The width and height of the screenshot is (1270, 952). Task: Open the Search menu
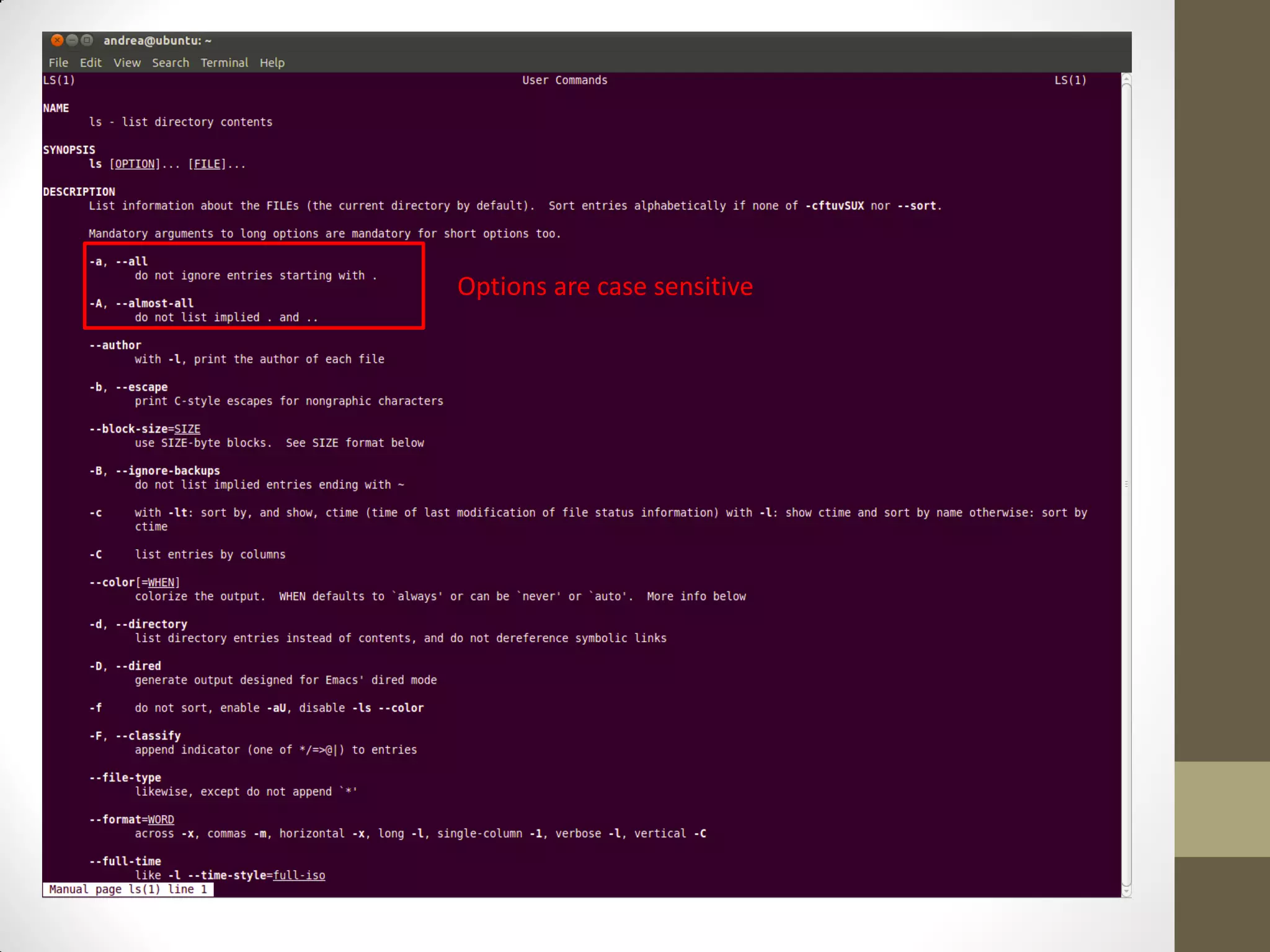tap(171, 63)
